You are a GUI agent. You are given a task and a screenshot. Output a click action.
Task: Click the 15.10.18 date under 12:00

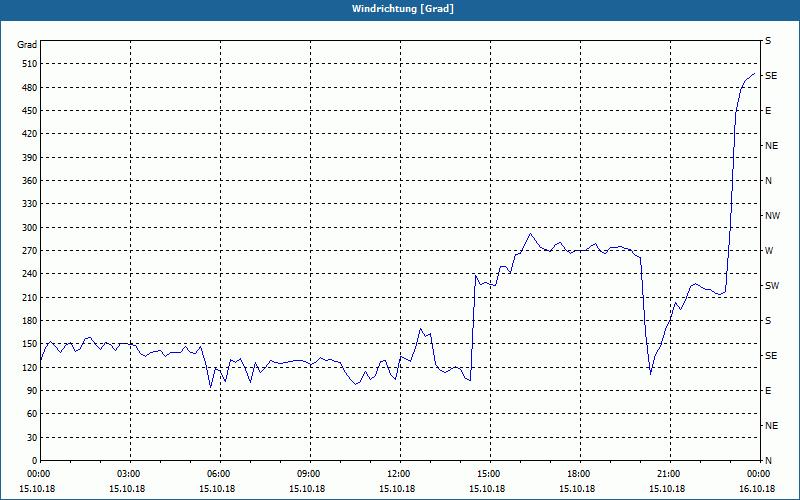[397, 489]
